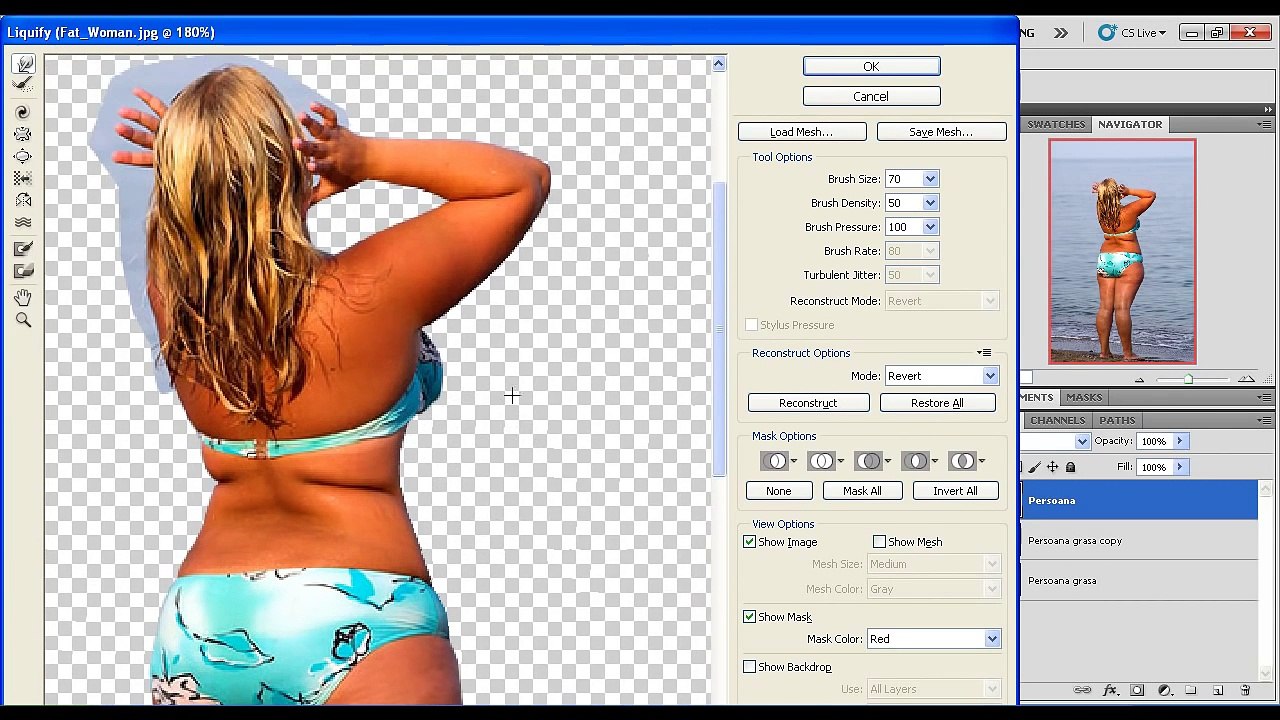The height and width of the screenshot is (720, 1280).
Task: Open the Fill slider arrow
Action: pos(1180,467)
